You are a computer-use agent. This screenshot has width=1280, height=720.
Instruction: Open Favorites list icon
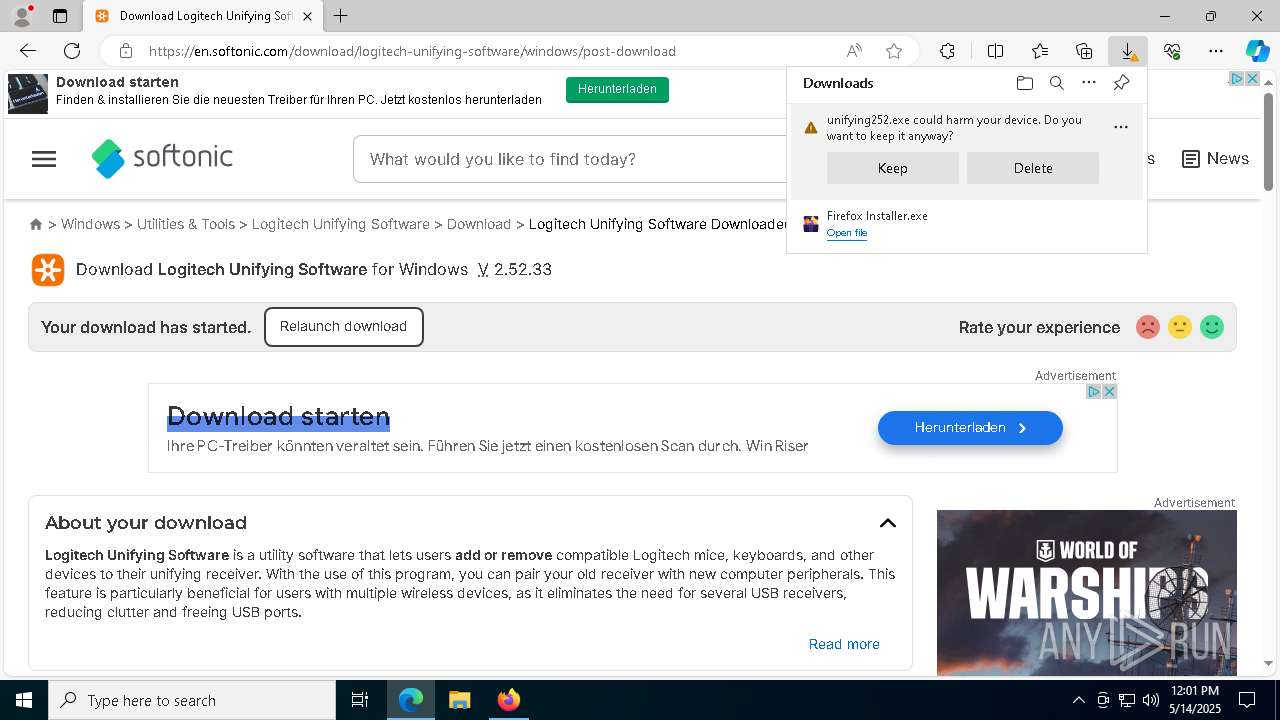pyautogui.click(x=1040, y=51)
